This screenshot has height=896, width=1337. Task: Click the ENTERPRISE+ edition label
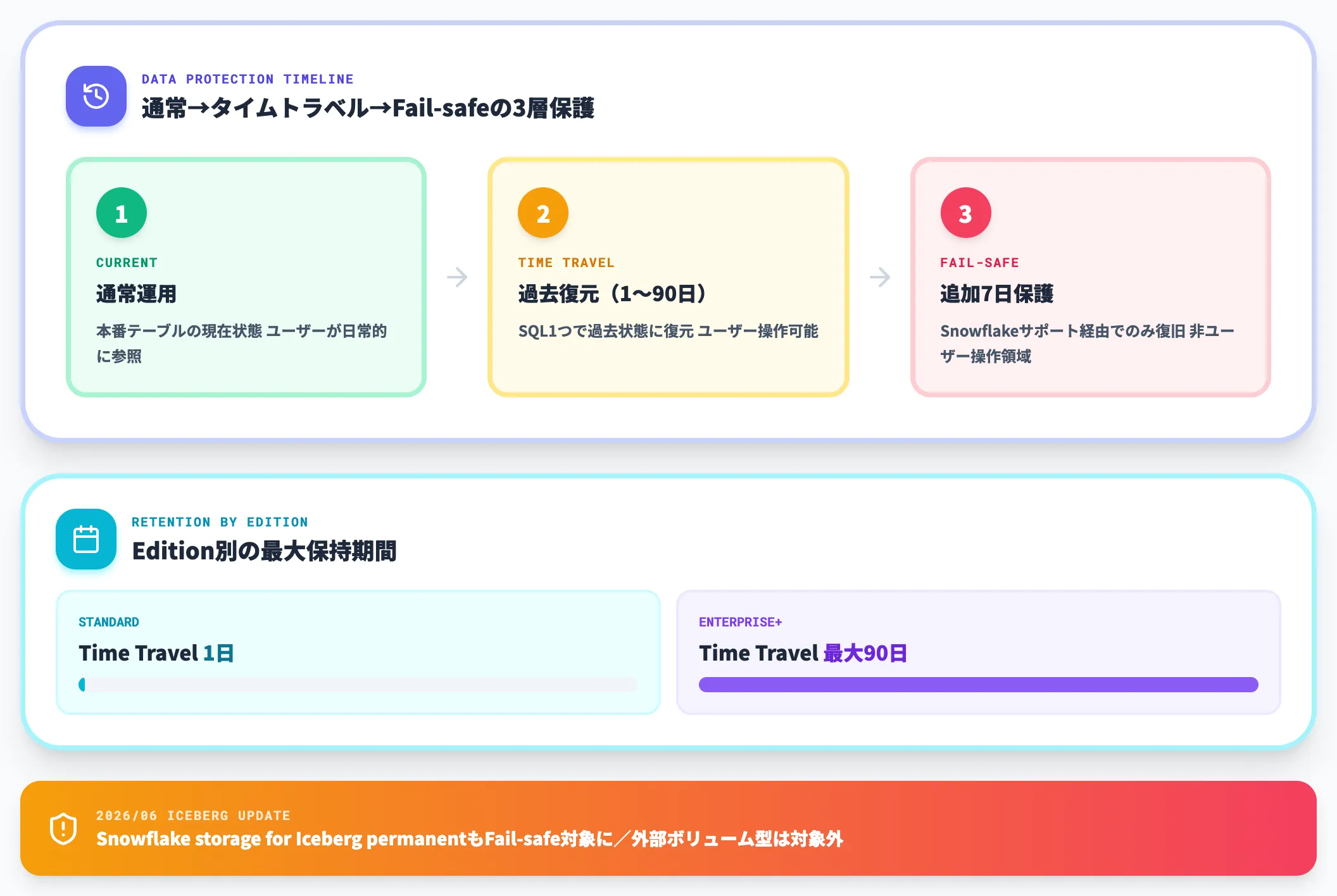click(x=741, y=622)
